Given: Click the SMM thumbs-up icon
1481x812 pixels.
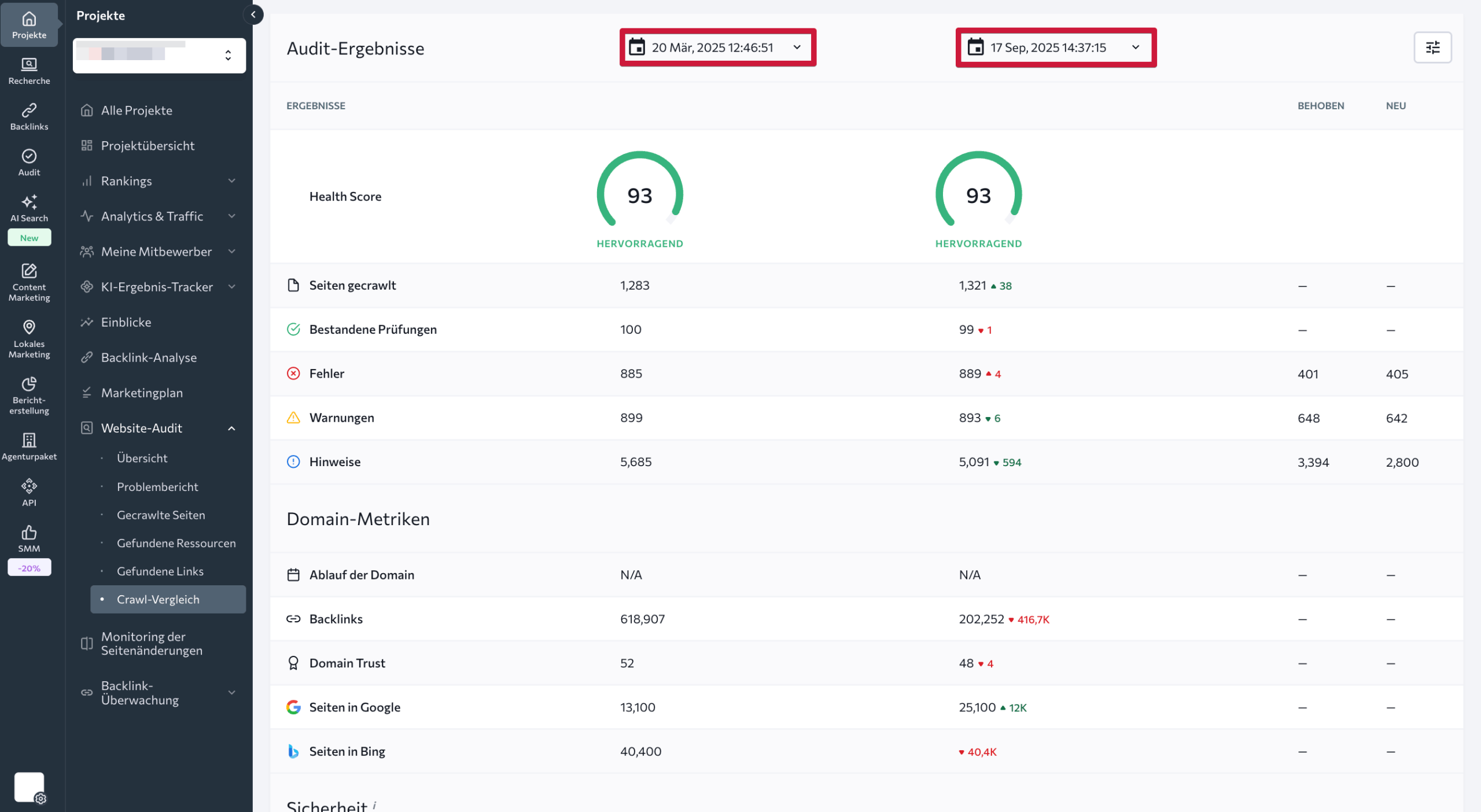Looking at the screenshot, I should click(29, 532).
